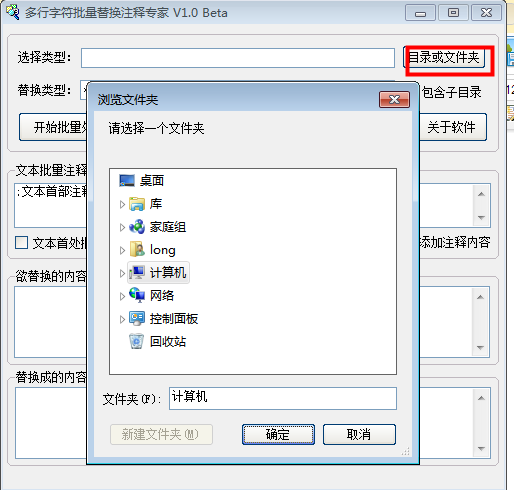Click the long user folder icon
514x490 pixels.
(x=137, y=250)
